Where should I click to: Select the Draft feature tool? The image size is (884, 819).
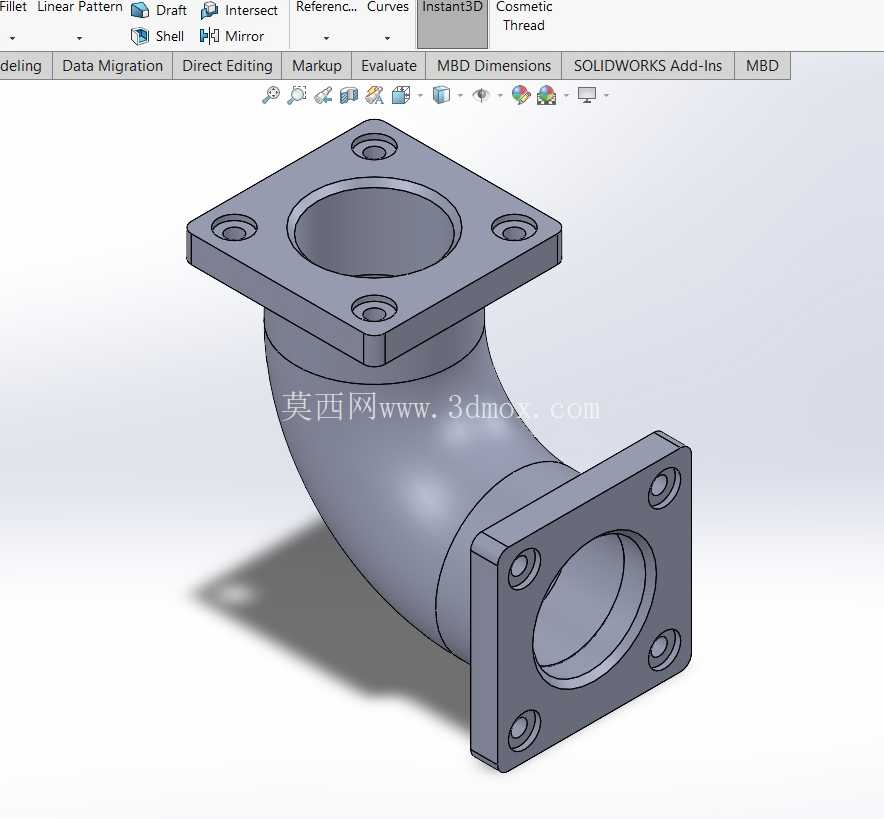click(x=158, y=10)
